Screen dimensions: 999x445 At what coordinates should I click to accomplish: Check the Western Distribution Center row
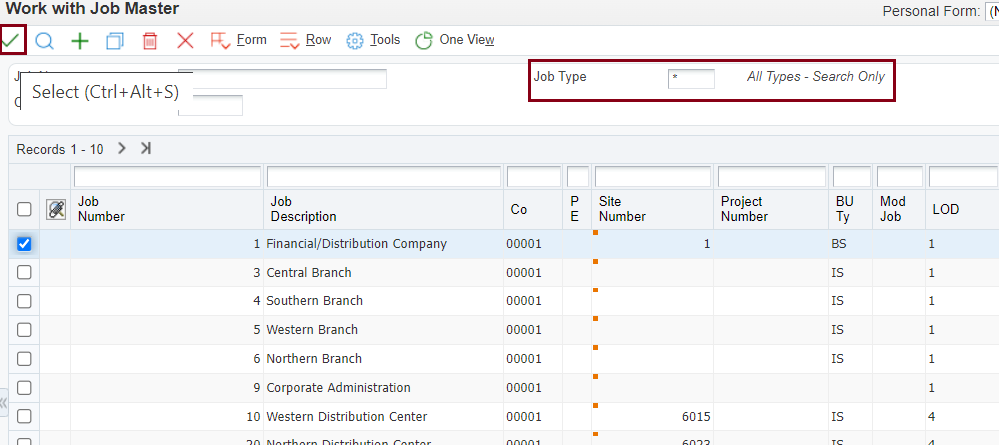pos(24,416)
